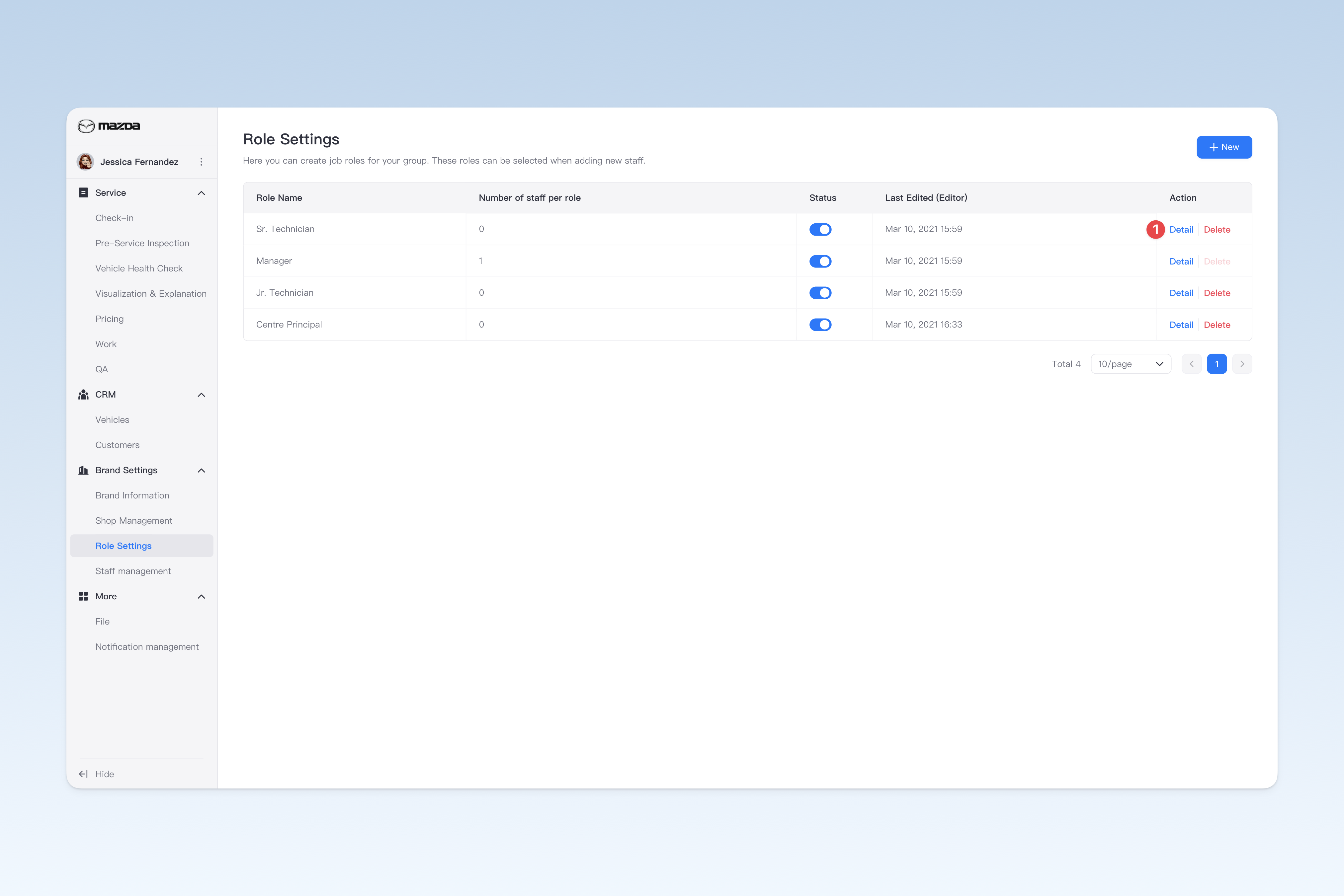This screenshot has width=1344, height=896.
Task: Delete the Jr. Technician role
Action: (1217, 293)
